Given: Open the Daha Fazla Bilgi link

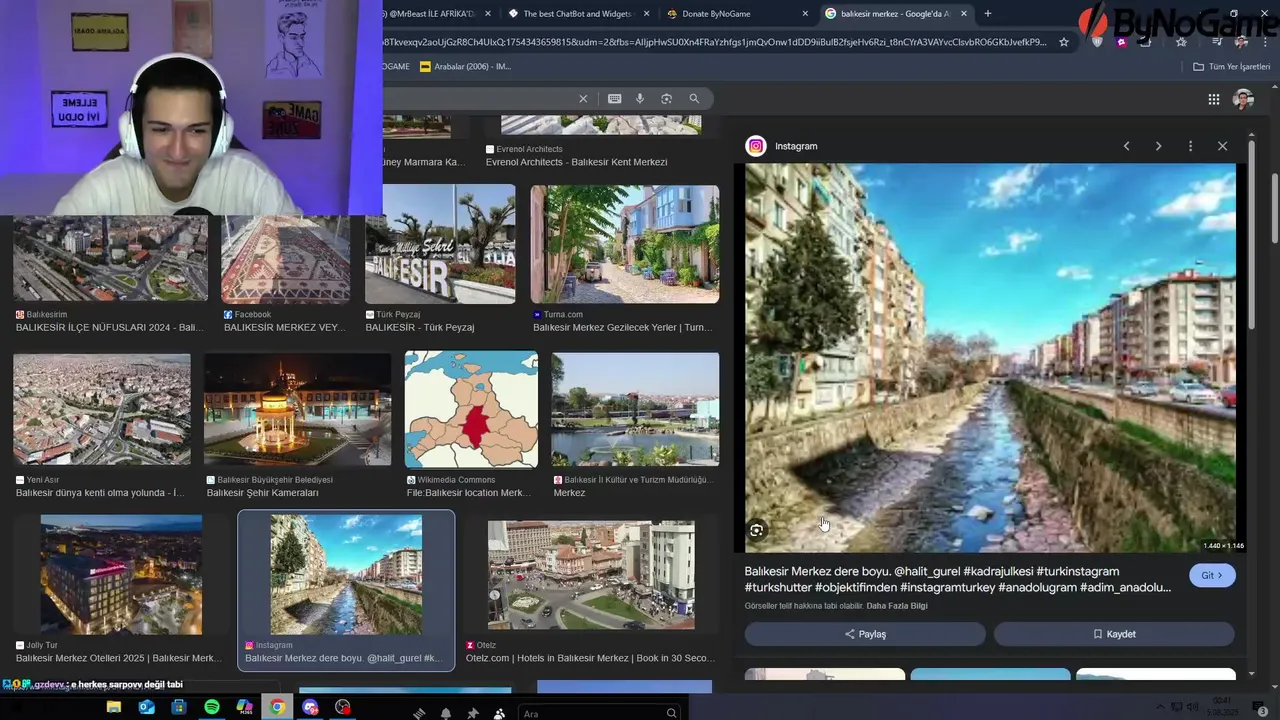Looking at the screenshot, I should tap(897, 606).
